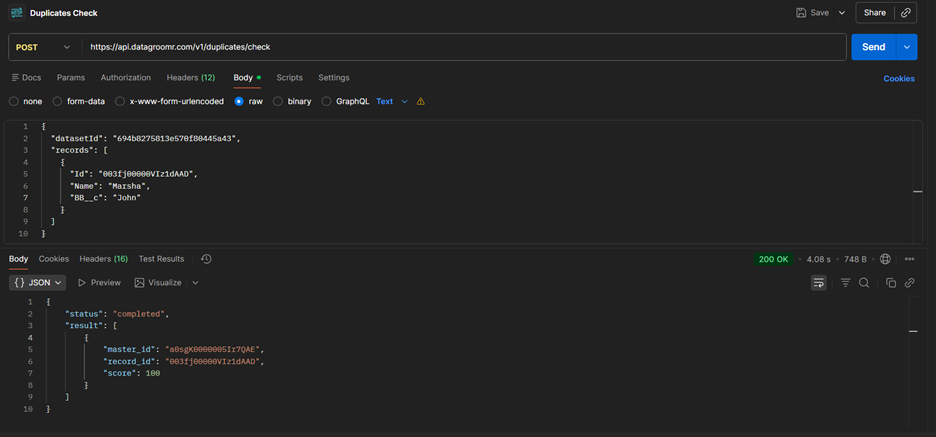Screen dimensions: 936x437
Task: Open the response Cookies tab
Action: pyautogui.click(x=54, y=259)
